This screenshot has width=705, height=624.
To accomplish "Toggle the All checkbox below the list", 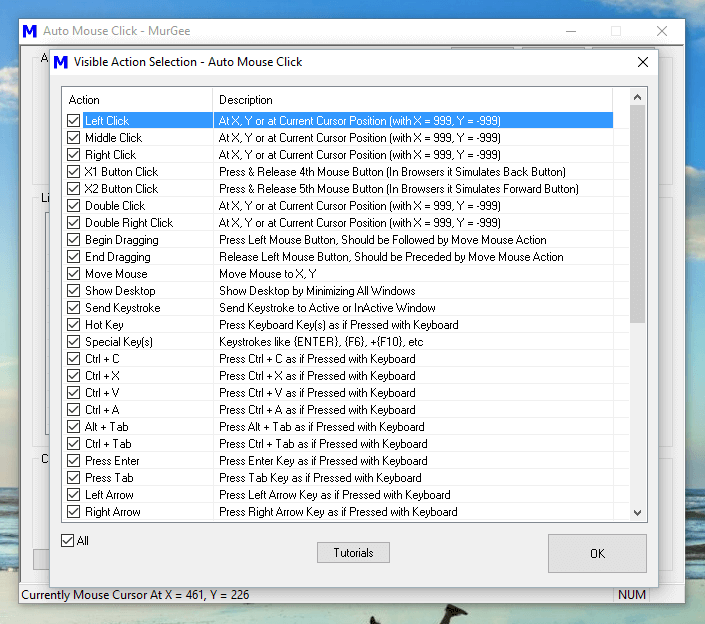I will (67, 540).
